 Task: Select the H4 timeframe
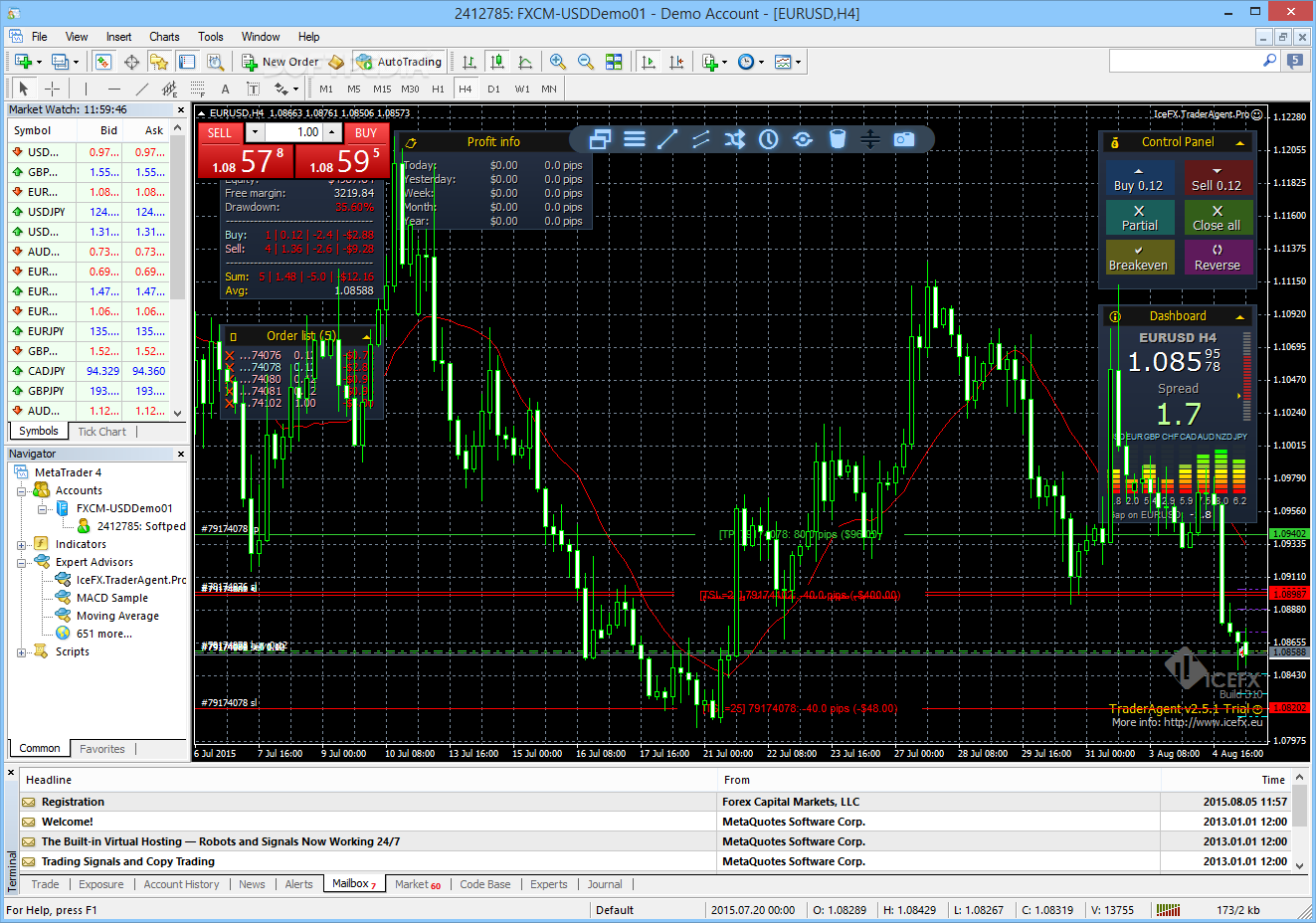click(465, 89)
